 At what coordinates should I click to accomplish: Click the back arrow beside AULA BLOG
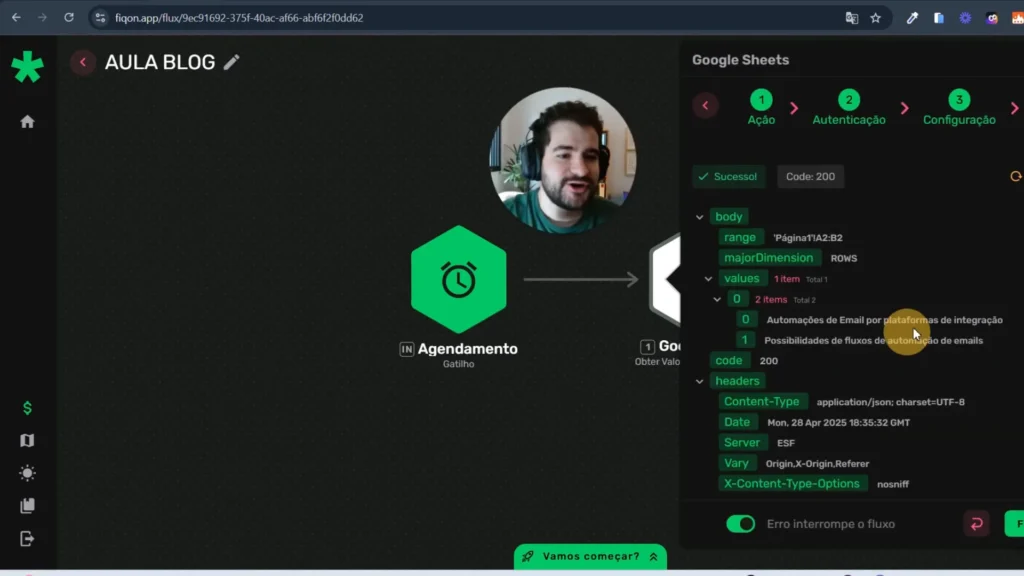point(83,62)
